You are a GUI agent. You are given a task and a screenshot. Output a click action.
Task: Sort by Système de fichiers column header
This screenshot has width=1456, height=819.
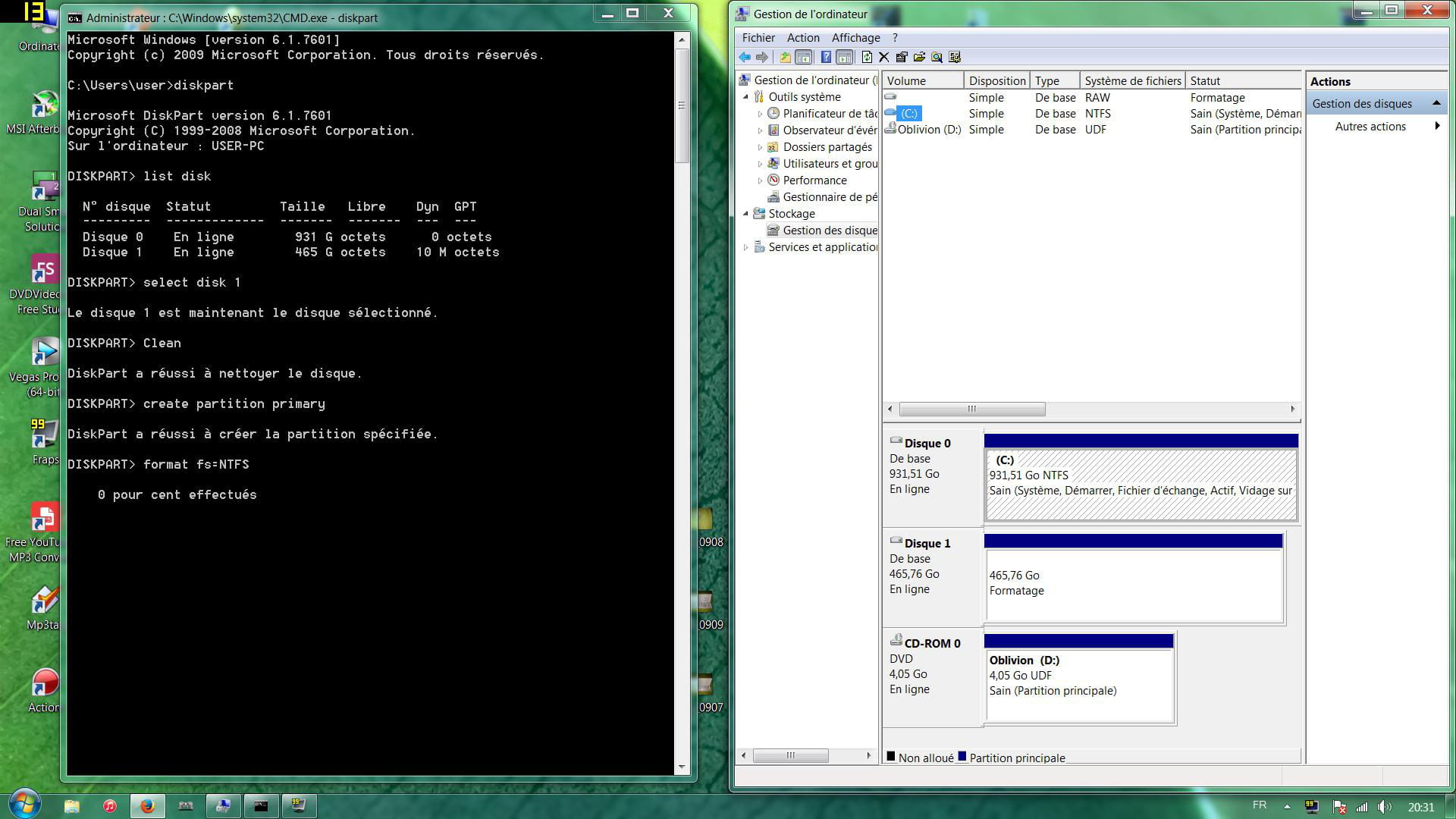click(1132, 80)
